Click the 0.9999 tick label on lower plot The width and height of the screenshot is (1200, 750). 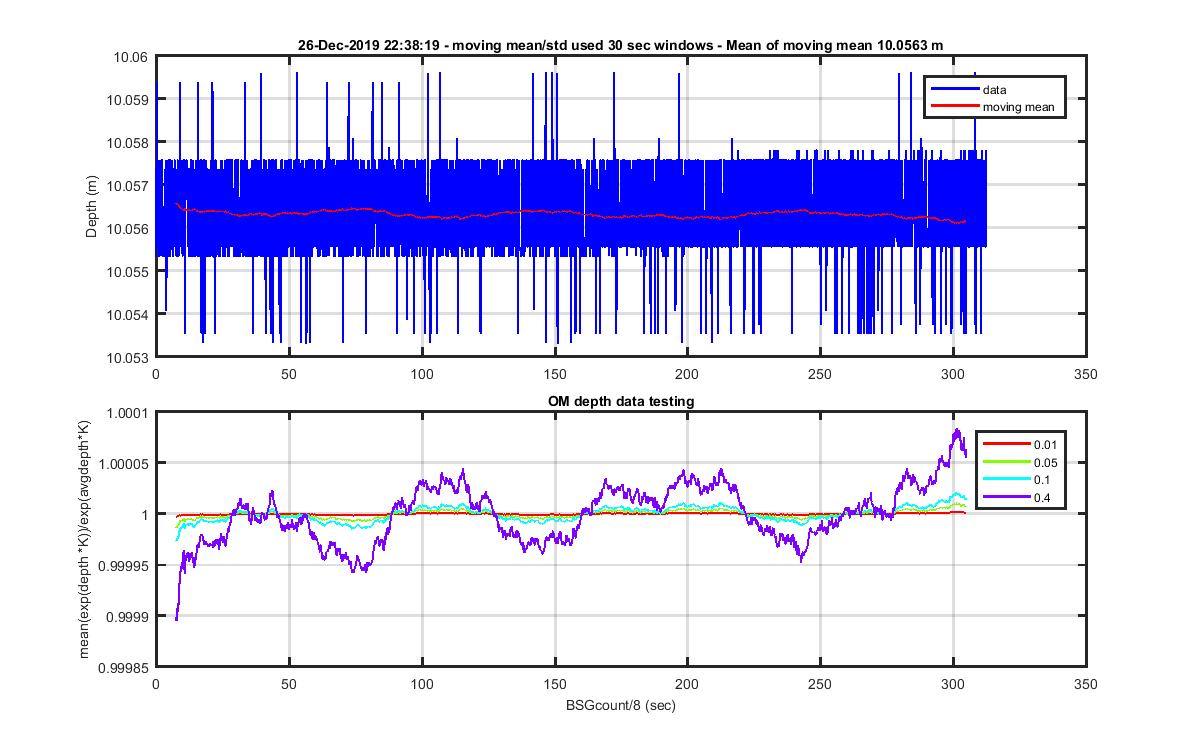[129, 617]
